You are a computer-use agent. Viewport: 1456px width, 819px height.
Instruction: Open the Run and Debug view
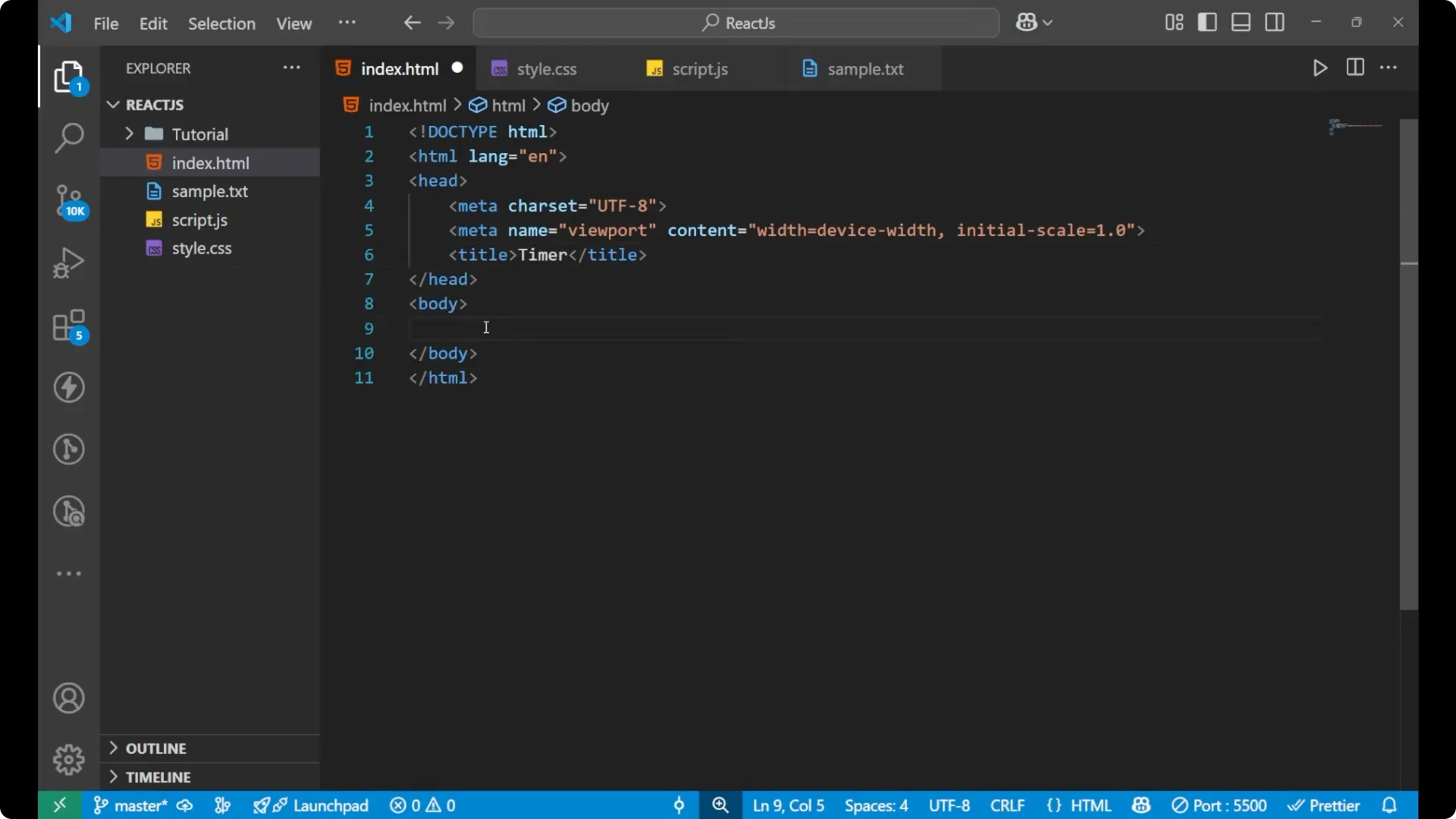[68, 262]
